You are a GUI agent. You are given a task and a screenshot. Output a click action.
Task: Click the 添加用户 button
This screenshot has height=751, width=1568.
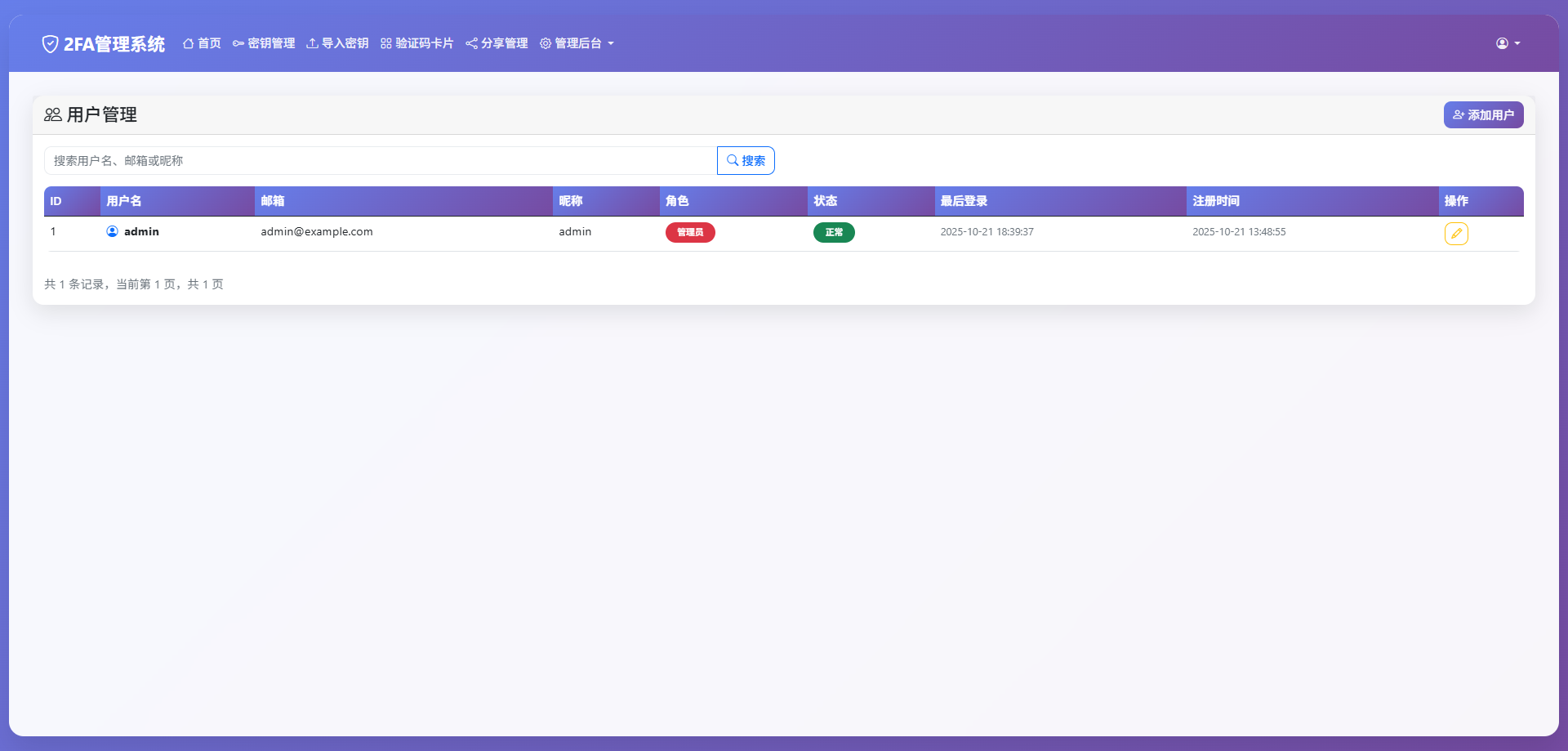tap(1483, 114)
